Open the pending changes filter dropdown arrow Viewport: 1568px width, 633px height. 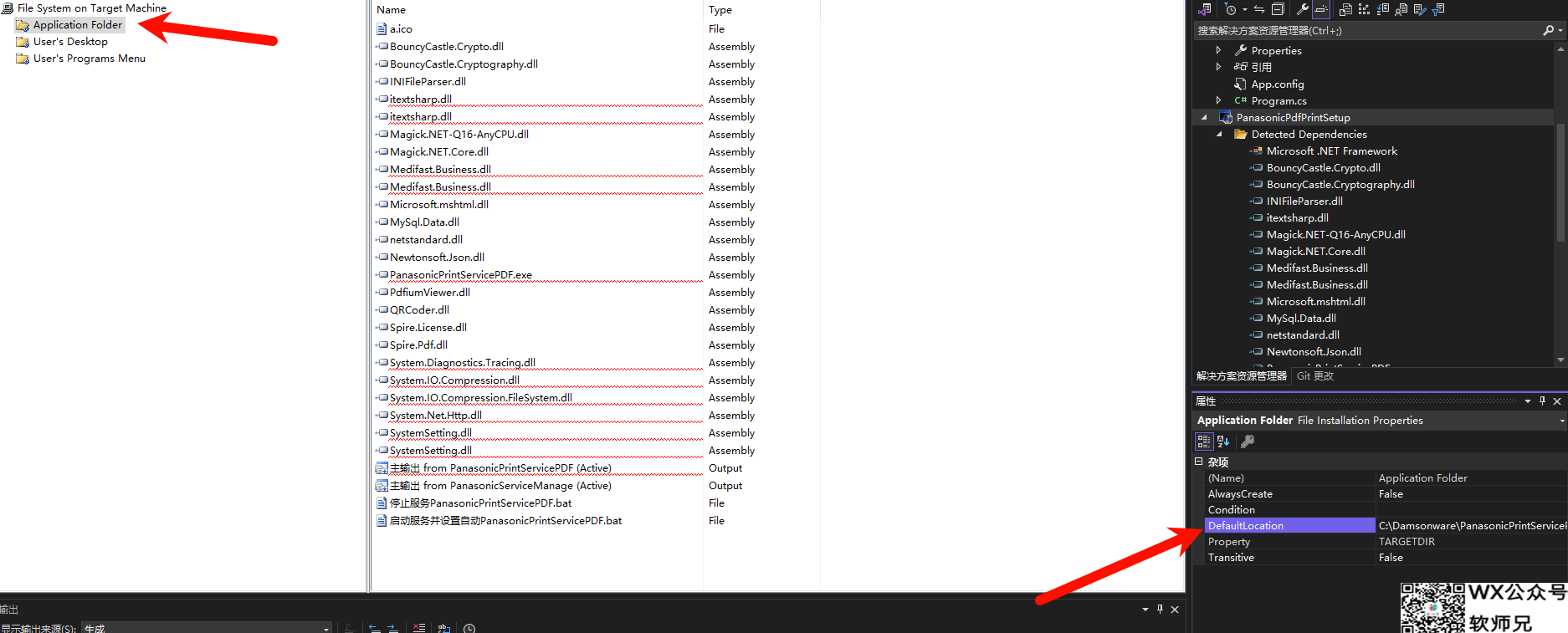pyautogui.click(x=1244, y=9)
